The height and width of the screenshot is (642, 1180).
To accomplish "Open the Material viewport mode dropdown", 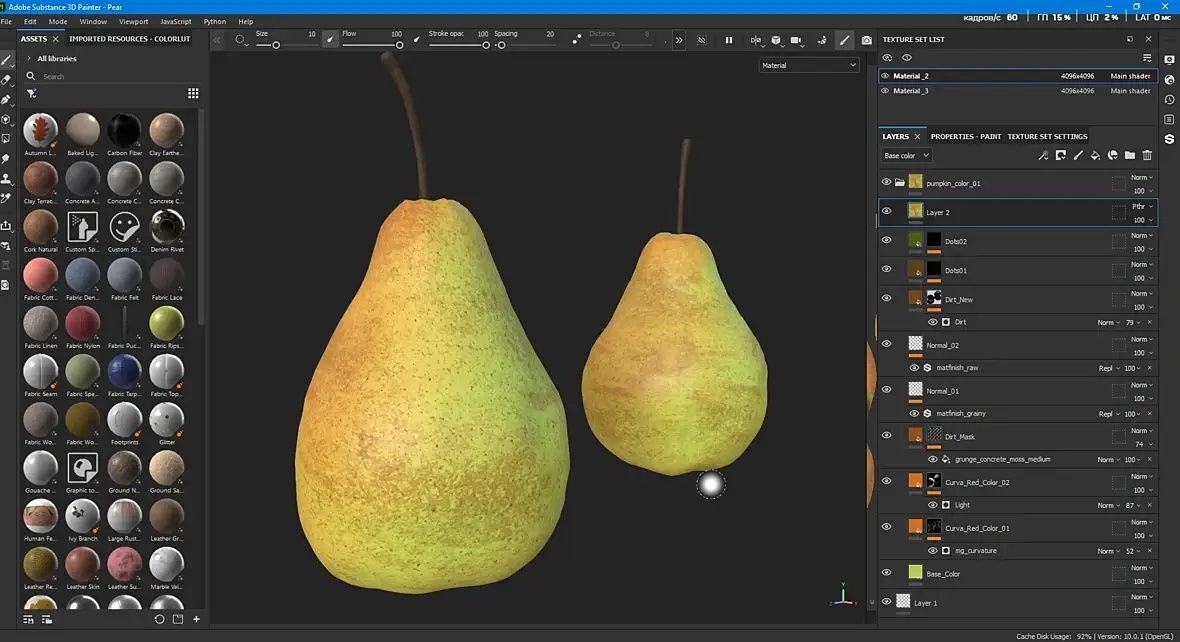I will pos(808,65).
